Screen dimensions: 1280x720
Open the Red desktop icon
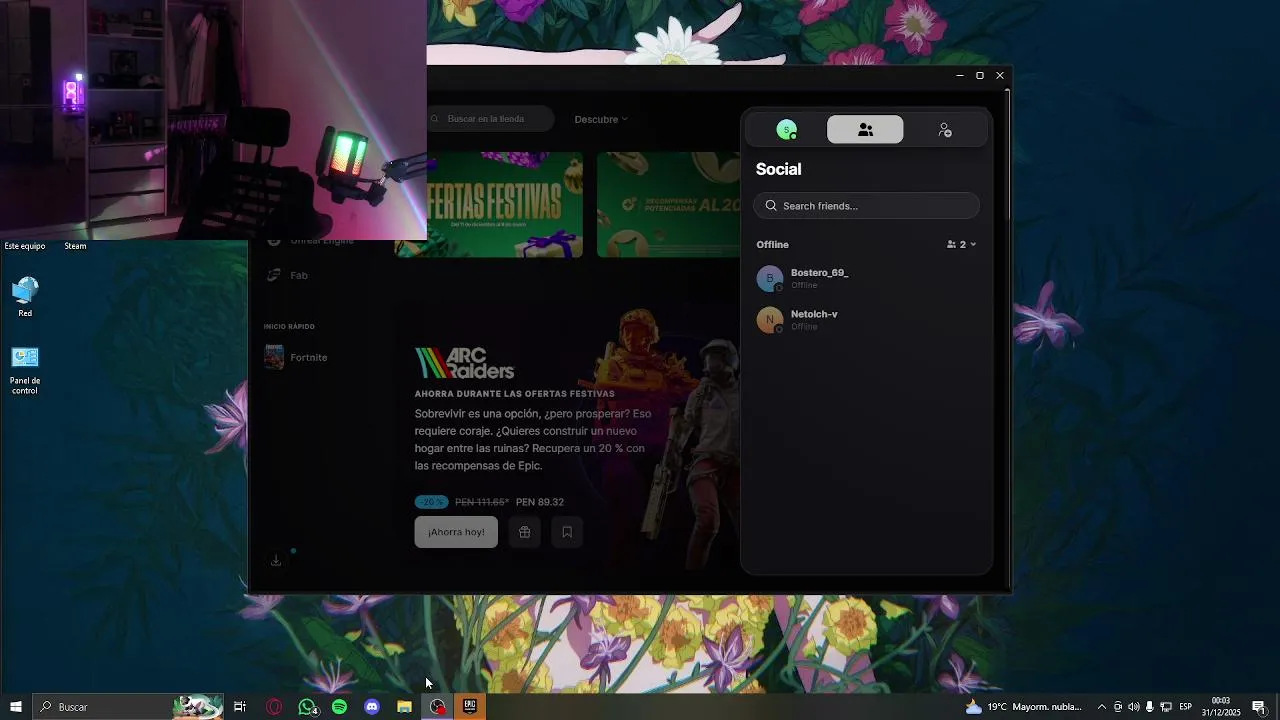[x=25, y=297]
